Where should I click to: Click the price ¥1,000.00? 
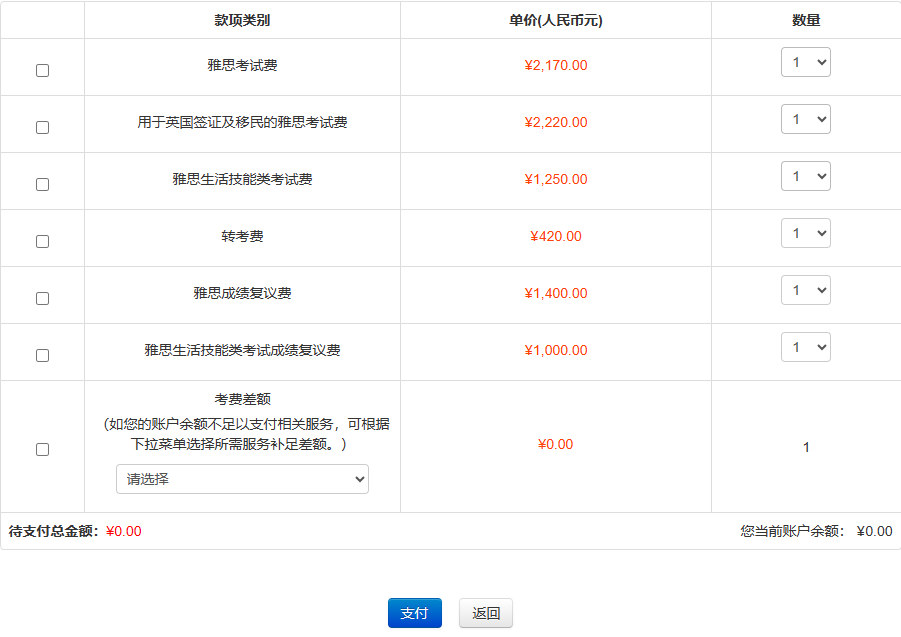pos(556,350)
